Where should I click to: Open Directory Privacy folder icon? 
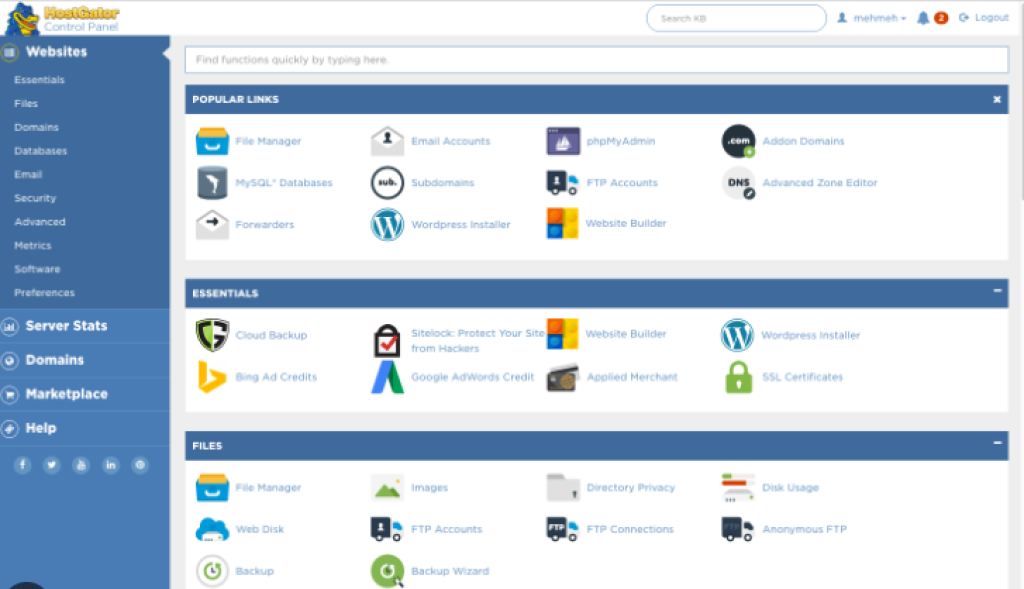click(x=562, y=487)
